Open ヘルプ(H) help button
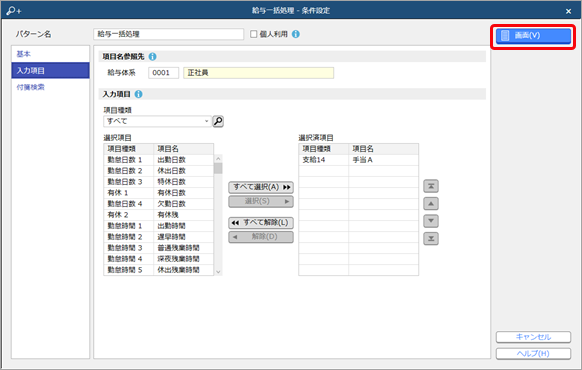 click(533, 354)
